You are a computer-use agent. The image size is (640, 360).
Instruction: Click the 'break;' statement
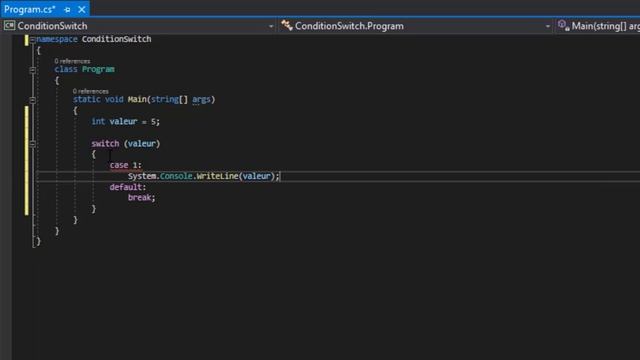tap(141, 198)
